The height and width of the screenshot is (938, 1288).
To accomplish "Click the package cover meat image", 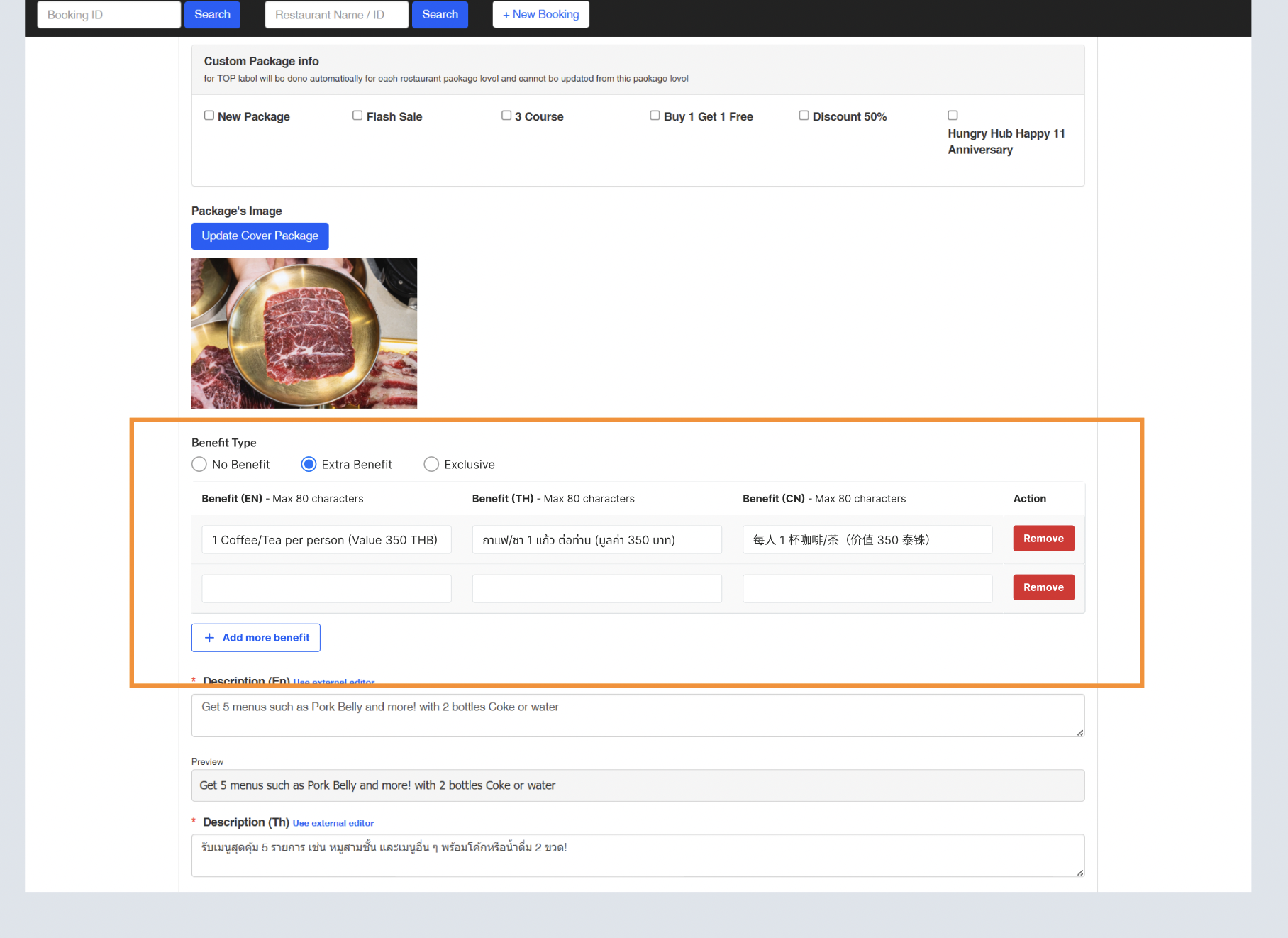I will click(x=304, y=333).
